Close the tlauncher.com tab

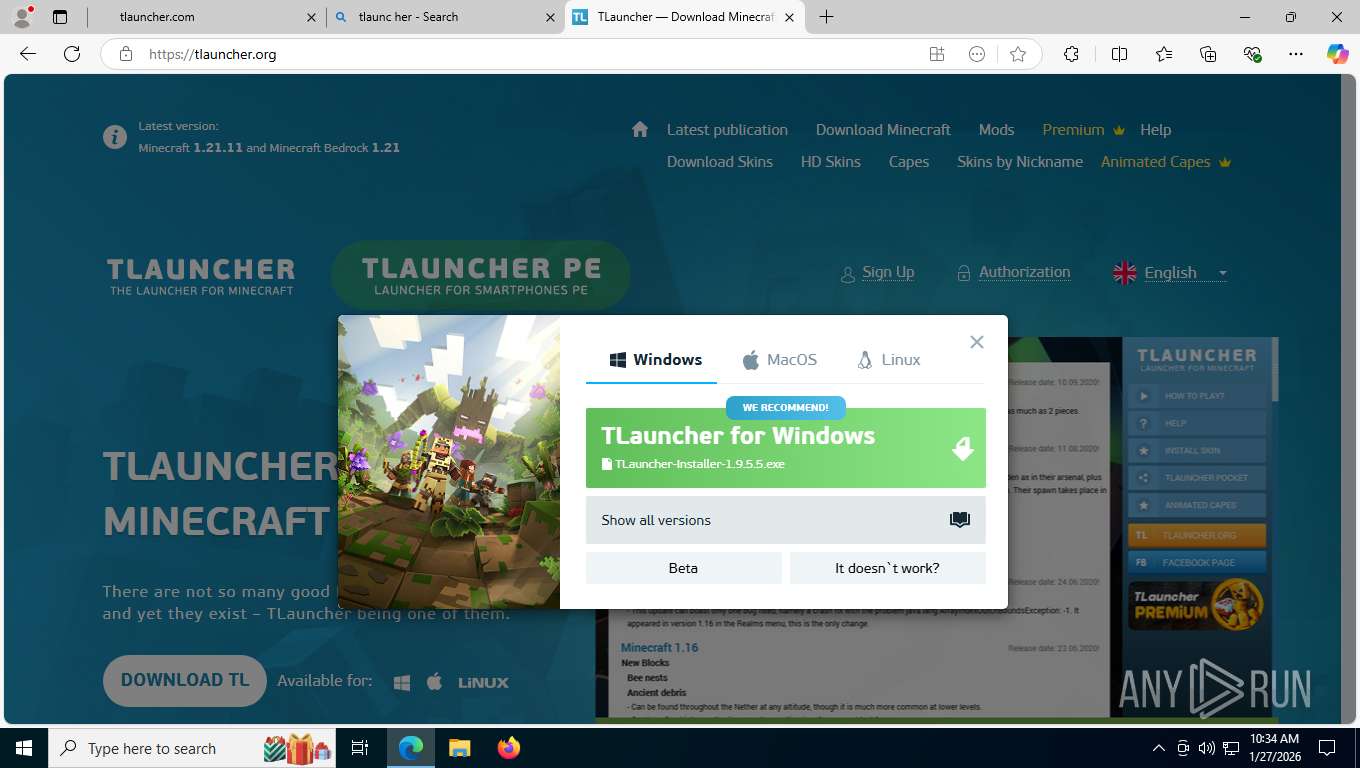pyautogui.click(x=311, y=17)
